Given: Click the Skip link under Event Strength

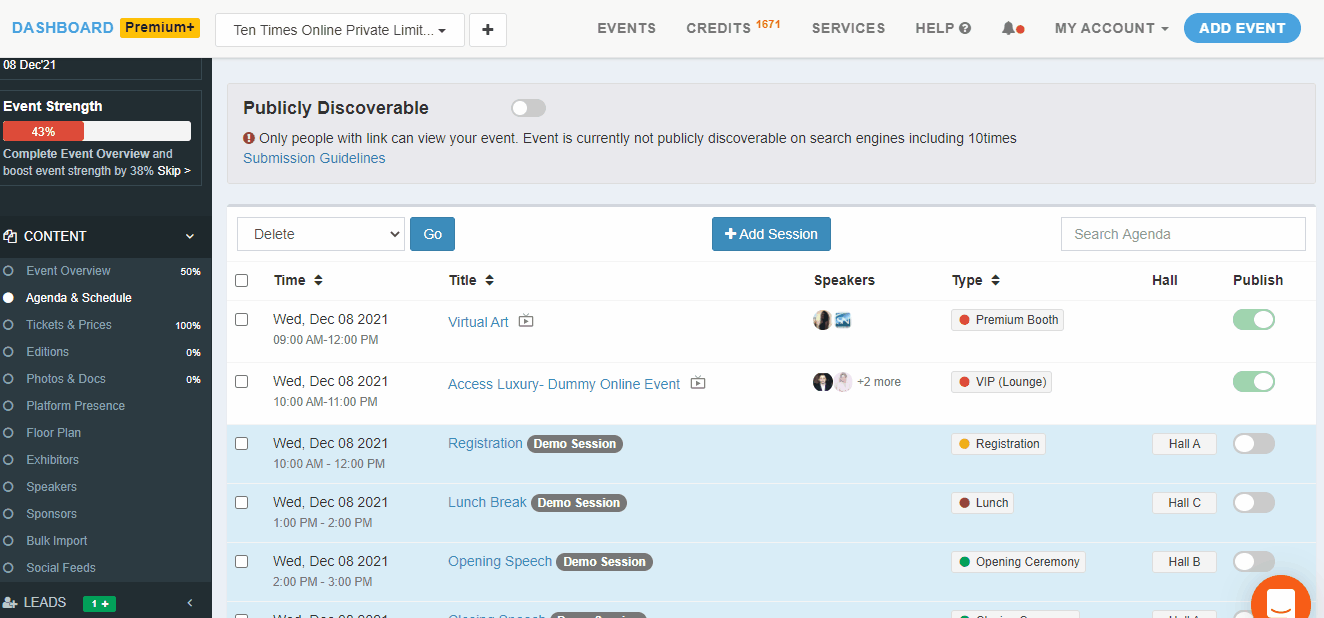Looking at the screenshot, I should (x=173, y=171).
